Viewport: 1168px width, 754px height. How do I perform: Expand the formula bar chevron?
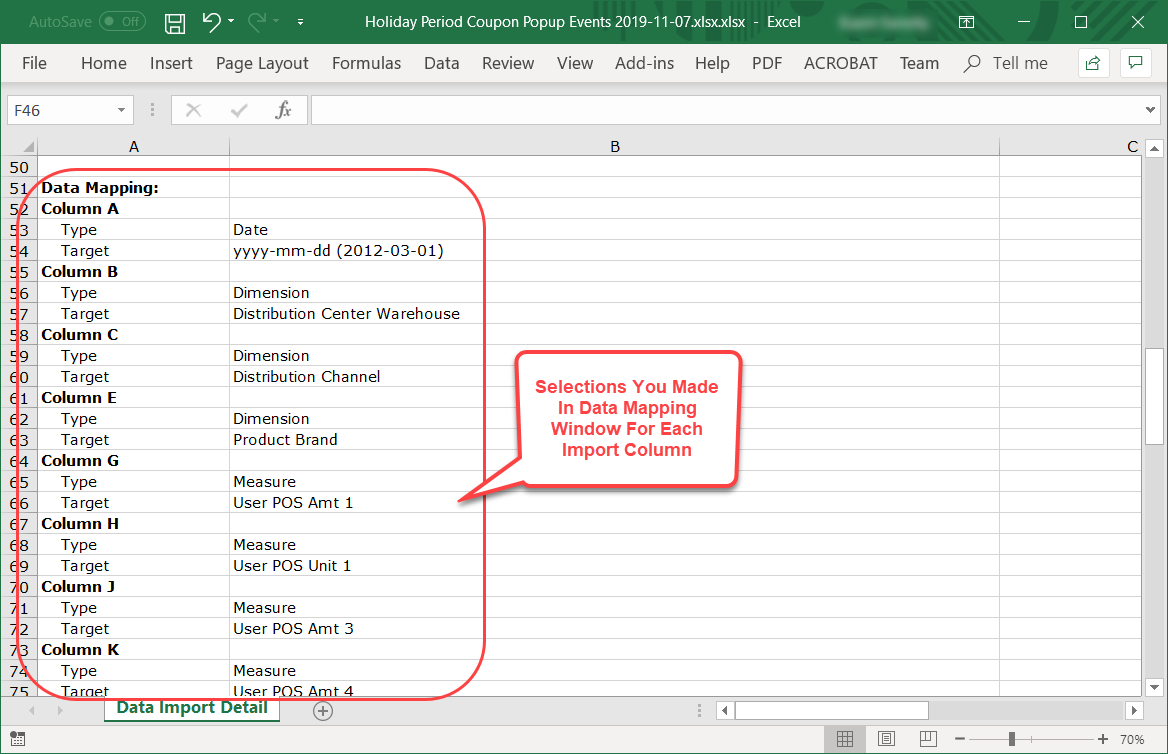pyautogui.click(x=1150, y=110)
